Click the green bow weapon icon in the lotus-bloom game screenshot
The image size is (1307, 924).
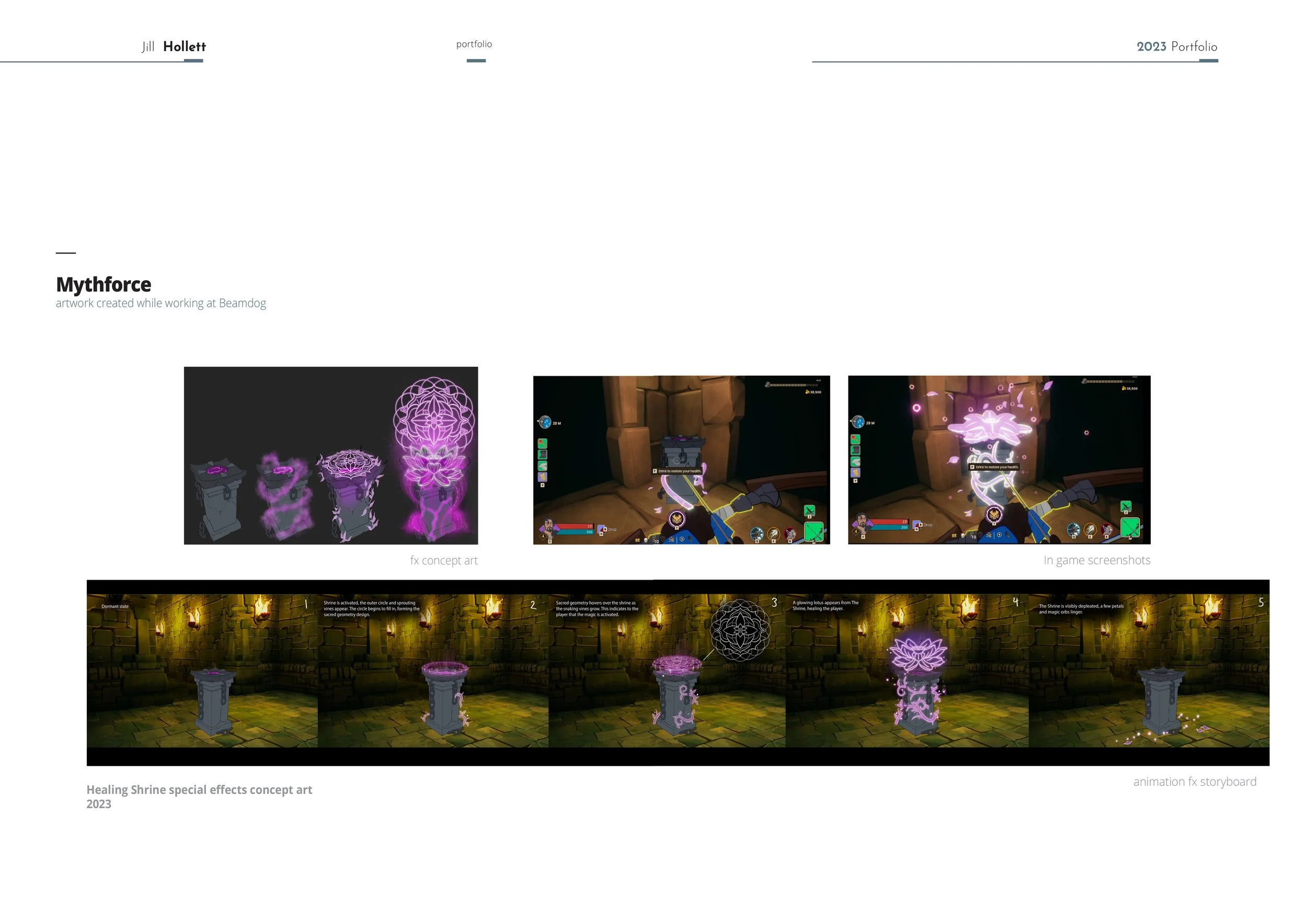pos(1130,527)
